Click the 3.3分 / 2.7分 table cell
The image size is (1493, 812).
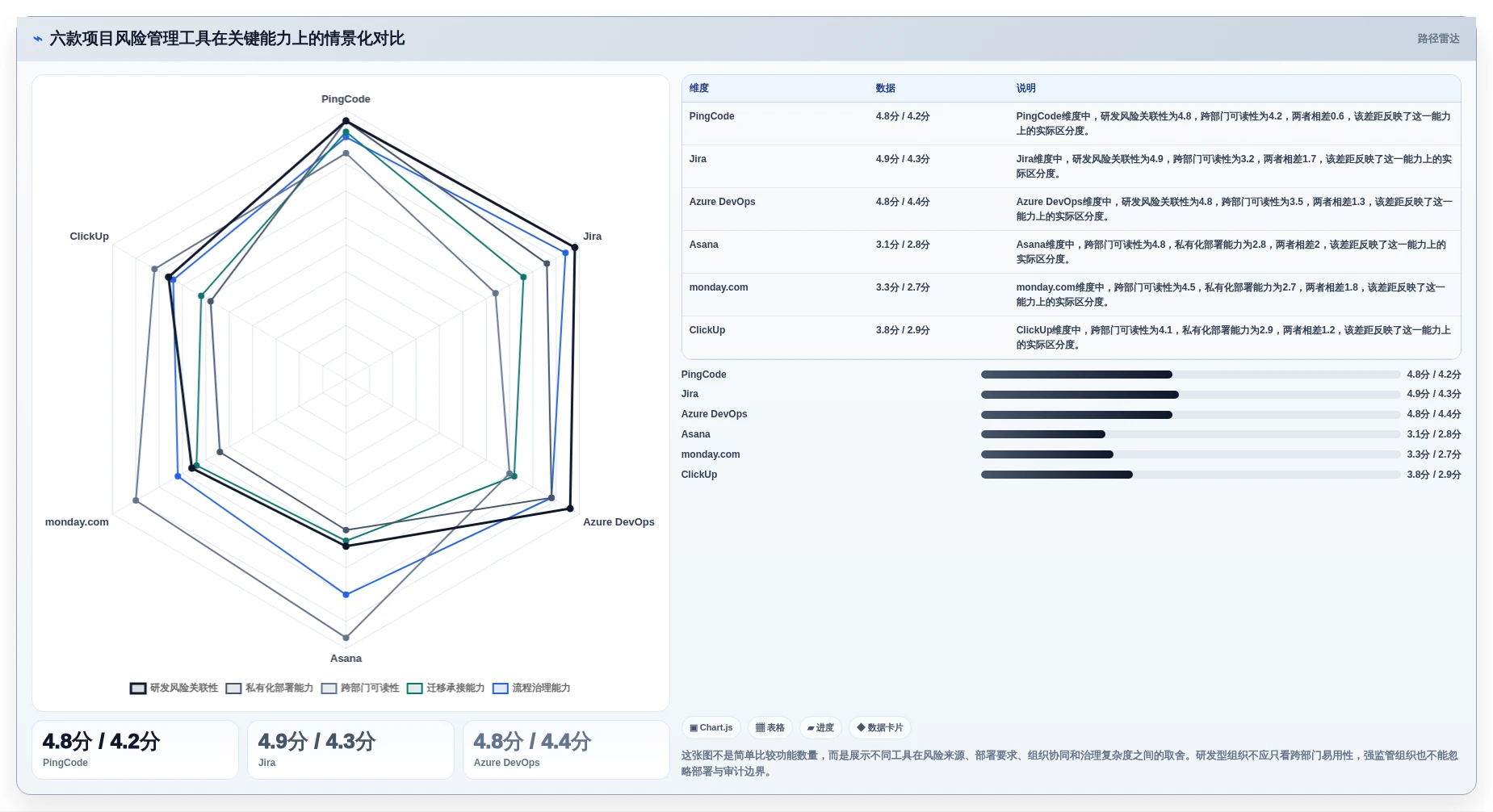(x=903, y=287)
